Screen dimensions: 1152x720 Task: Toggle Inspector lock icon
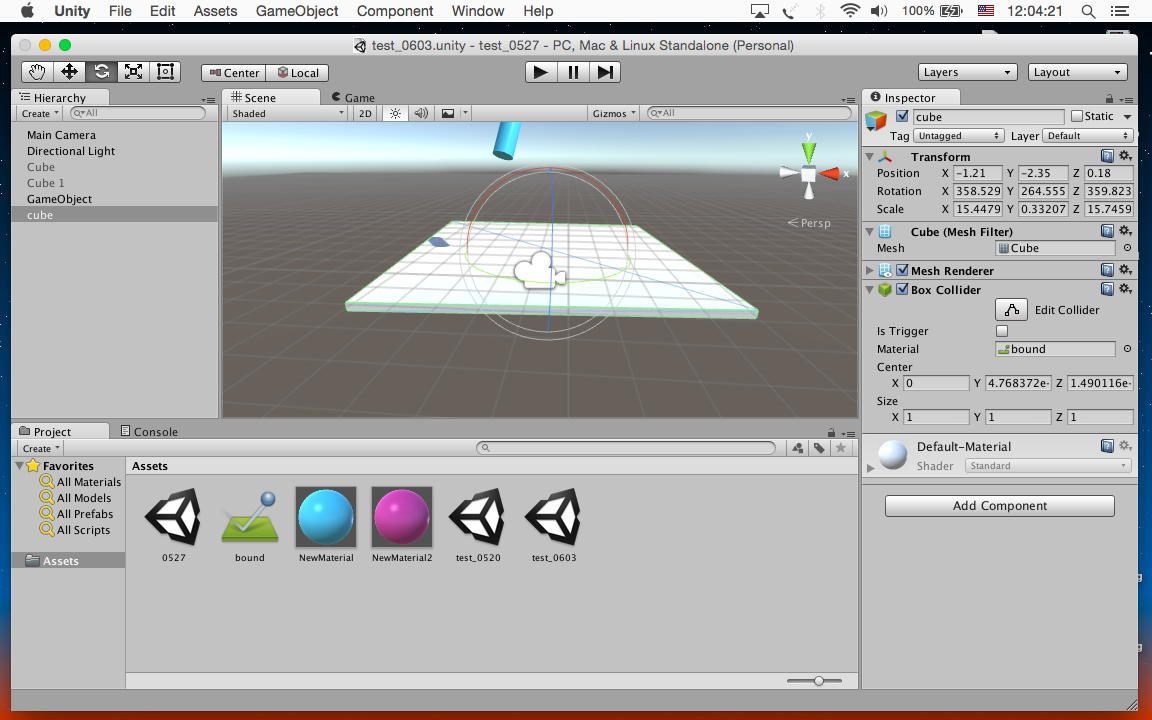point(1109,98)
